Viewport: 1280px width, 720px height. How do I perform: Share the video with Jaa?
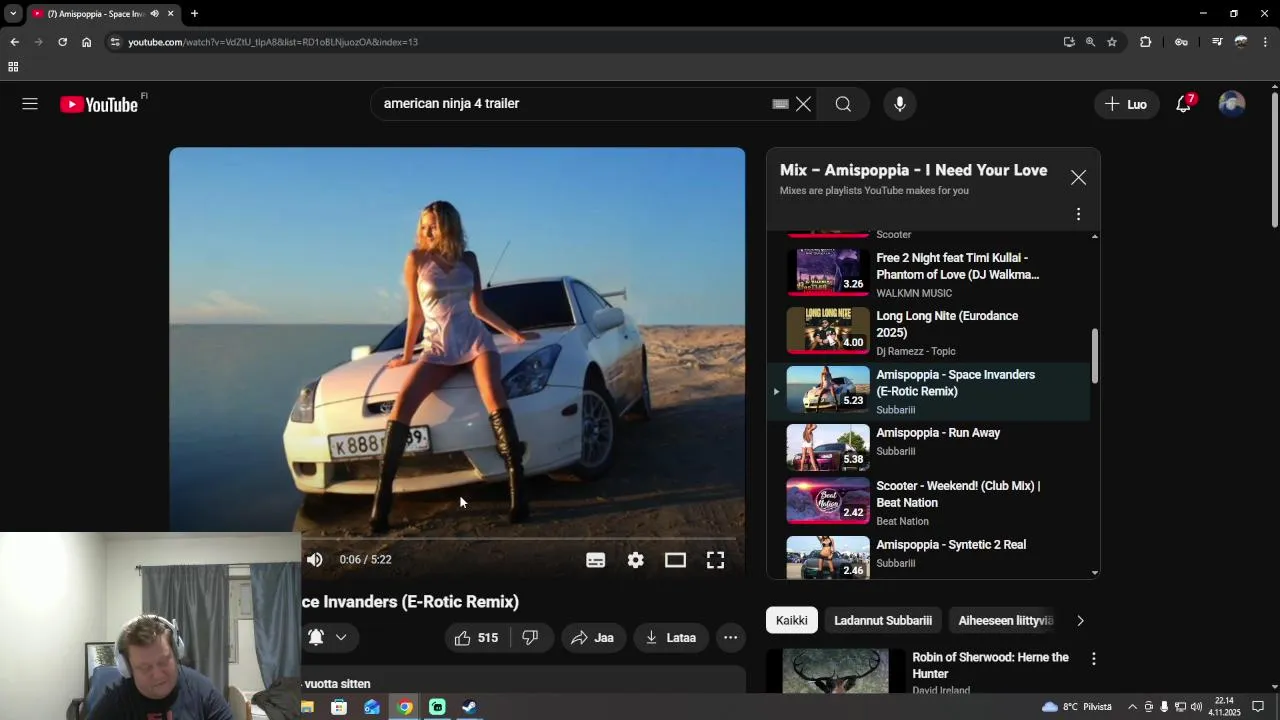593,638
